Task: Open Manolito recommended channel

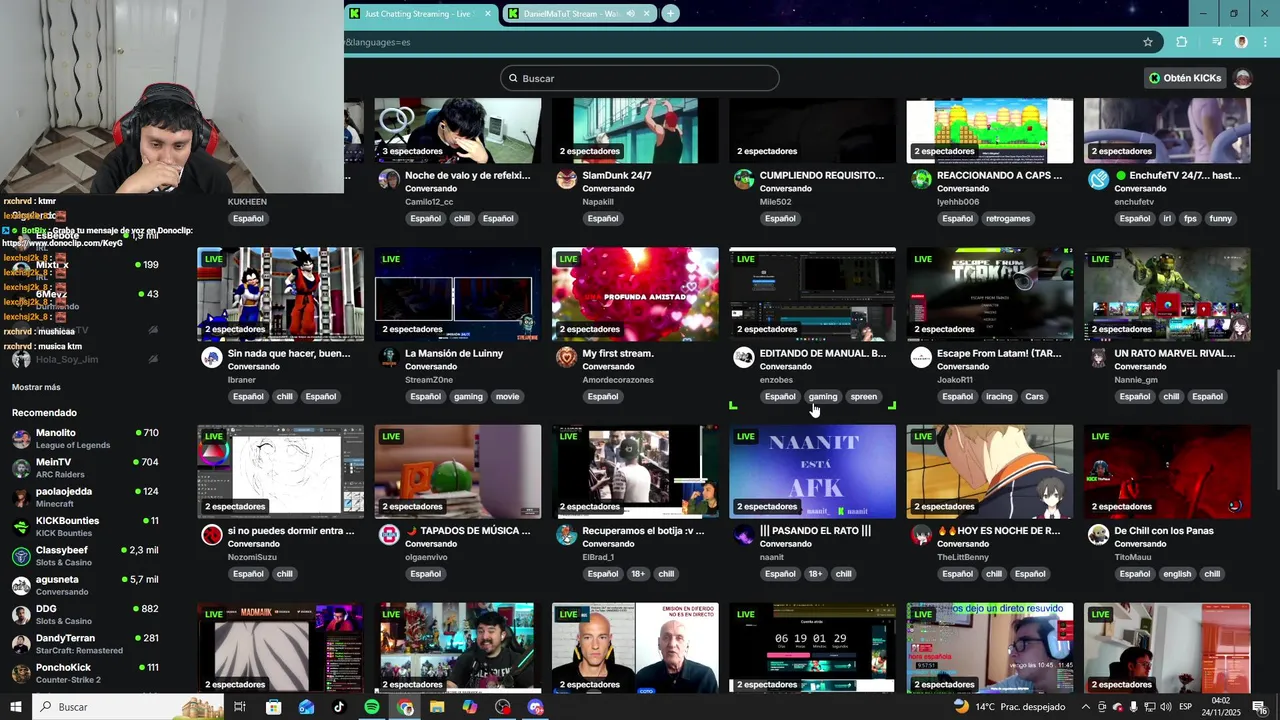Action: [x=85, y=439]
